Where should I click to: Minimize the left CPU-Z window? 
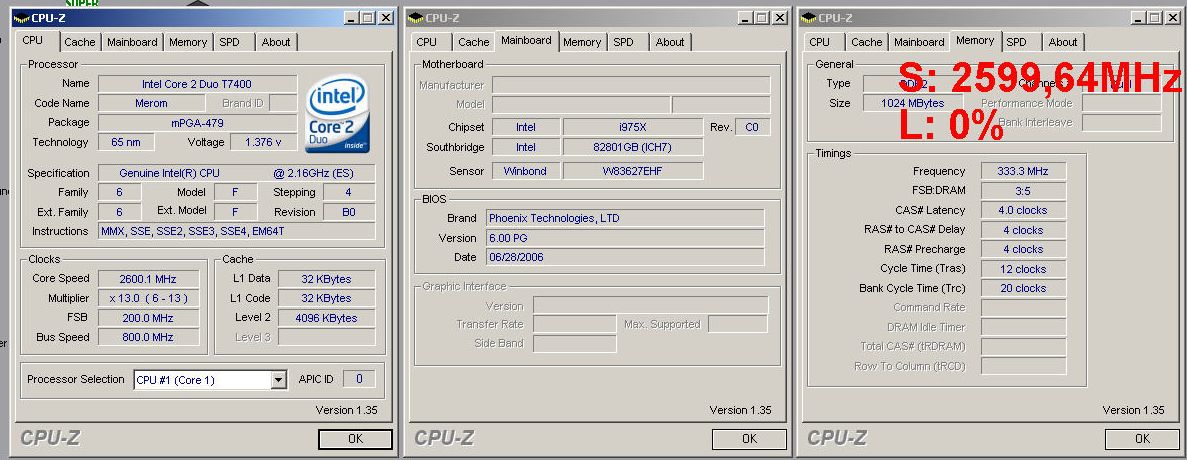pos(350,18)
